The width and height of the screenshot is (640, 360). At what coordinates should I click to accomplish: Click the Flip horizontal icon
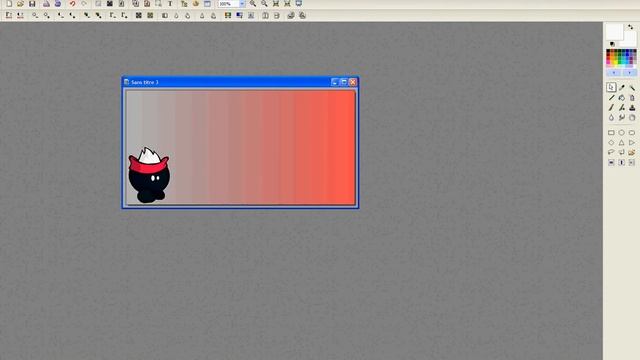[265, 16]
